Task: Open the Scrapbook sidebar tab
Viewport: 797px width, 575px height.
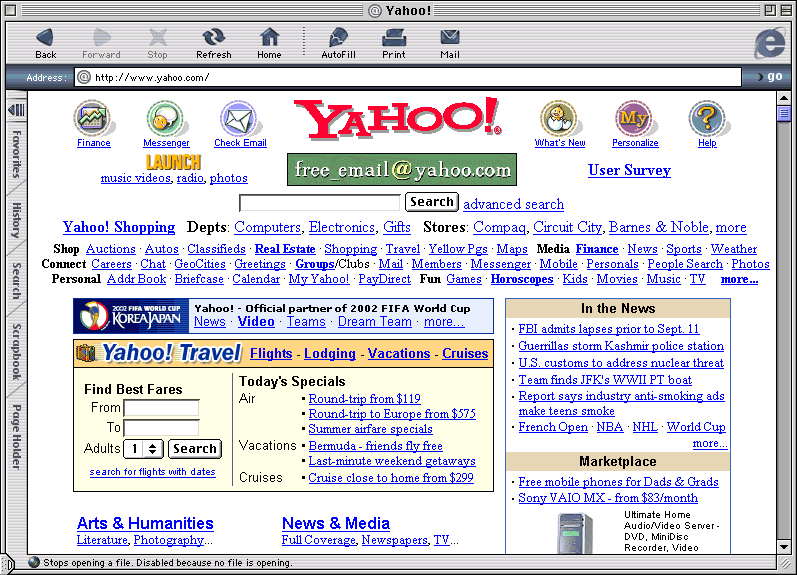Action: [16, 351]
